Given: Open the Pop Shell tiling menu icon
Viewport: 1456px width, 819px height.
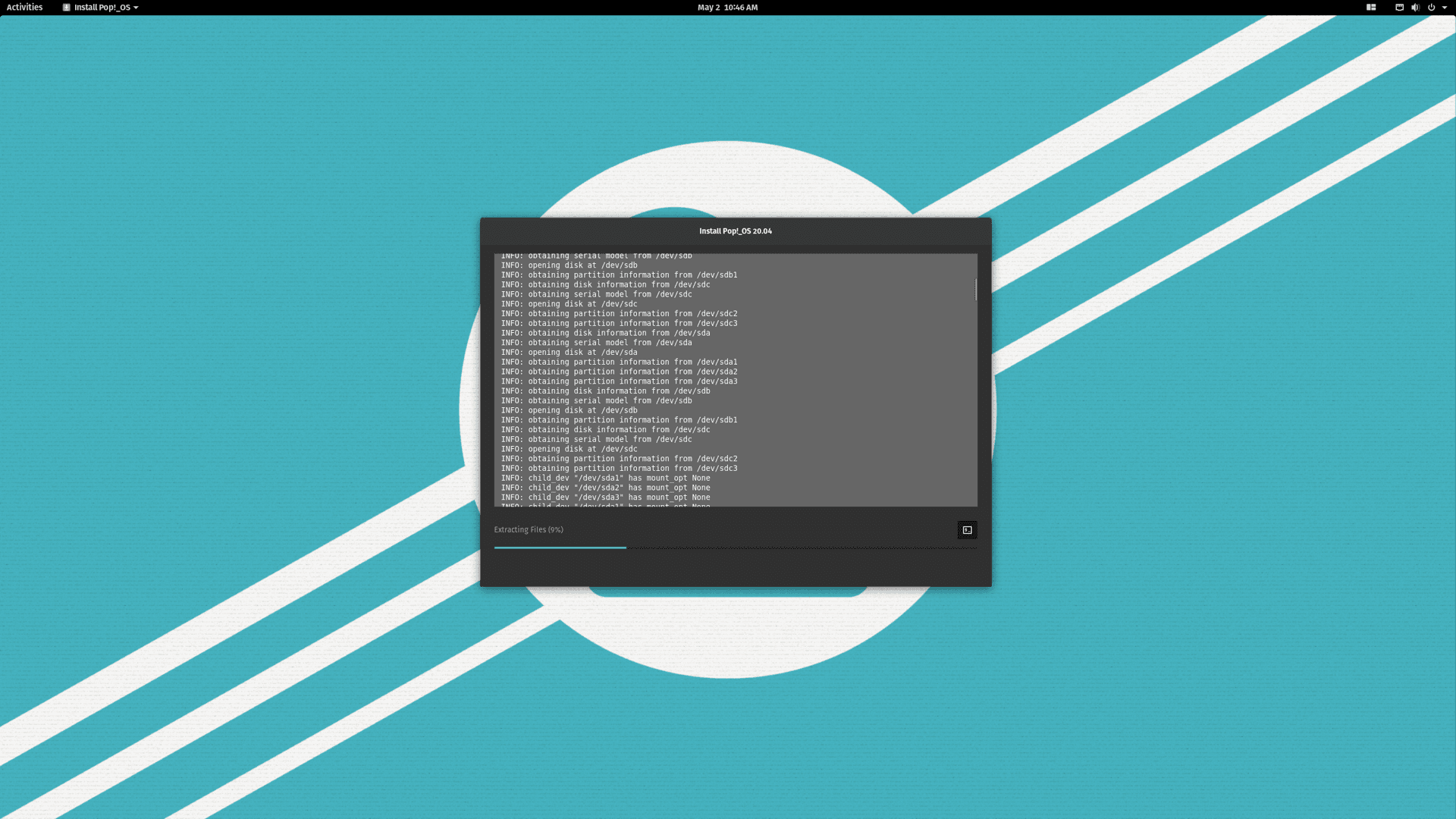Looking at the screenshot, I should point(1371,8).
